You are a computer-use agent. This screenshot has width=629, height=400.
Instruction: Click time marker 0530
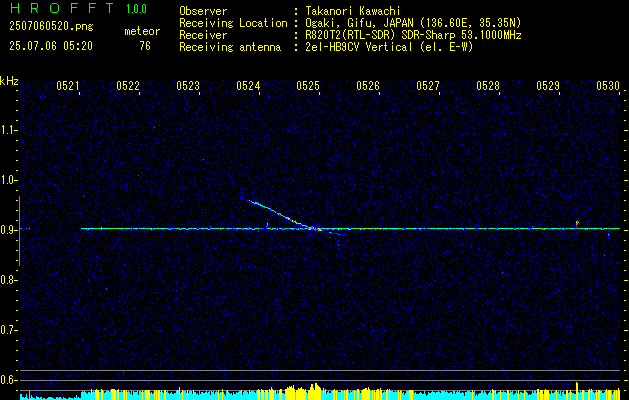[608, 85]
